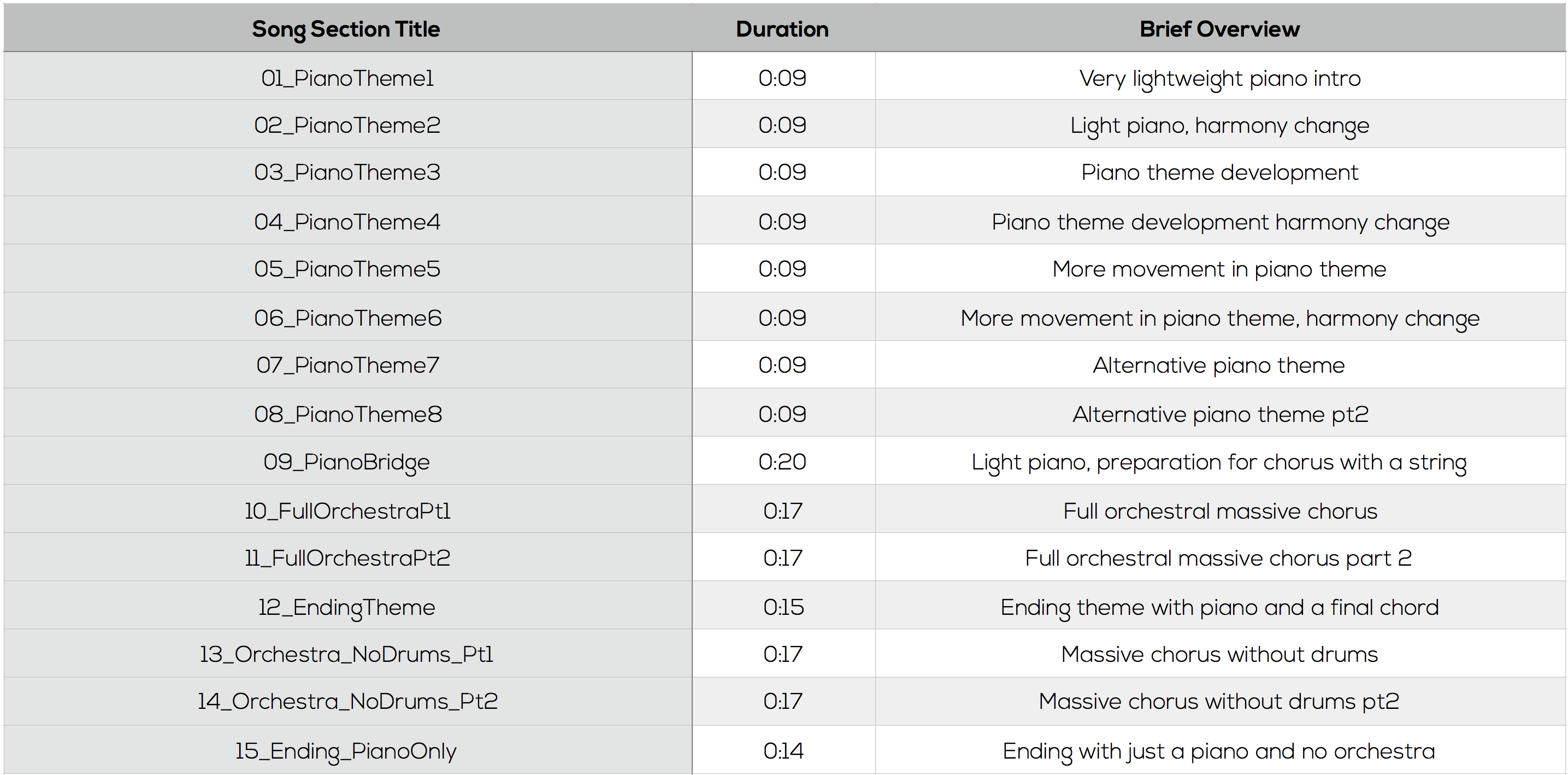1568x775 pixels.
Task: Click 'Full orchestral massive chorus part 2' text
Action: pos(1218,557)
